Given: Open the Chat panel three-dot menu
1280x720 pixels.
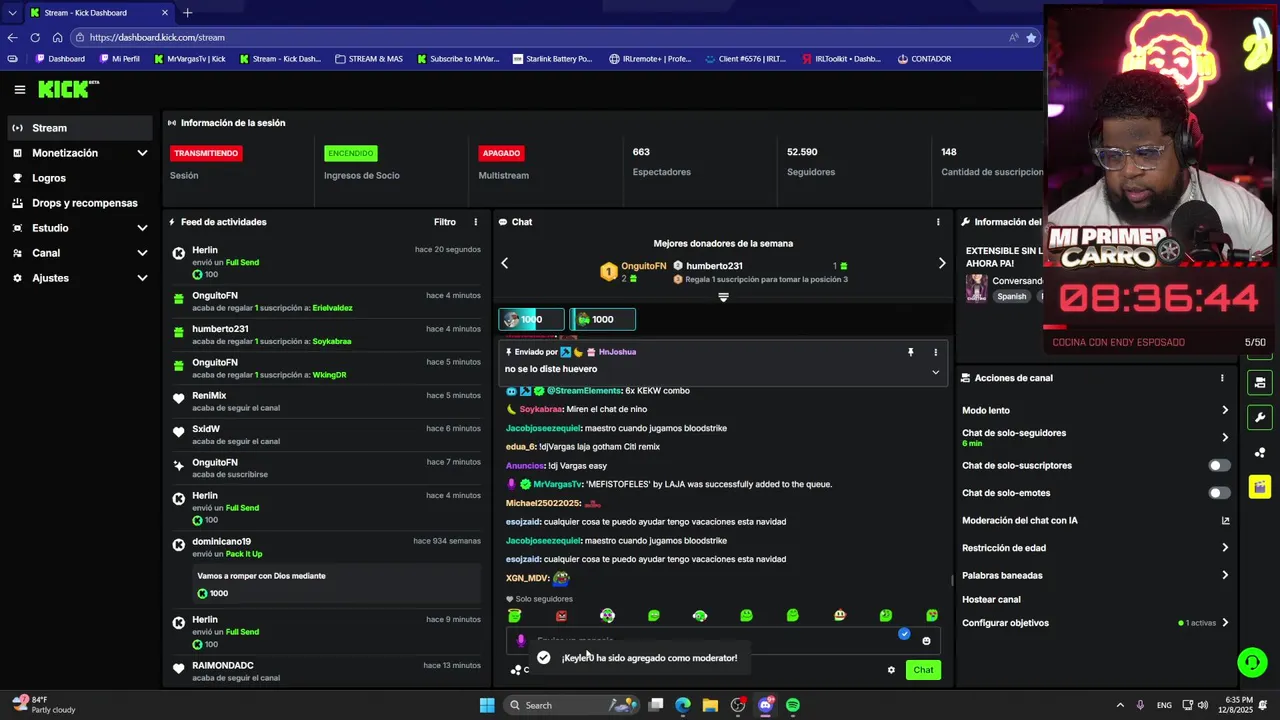Looking at the screenshot, I should point(937,222).
